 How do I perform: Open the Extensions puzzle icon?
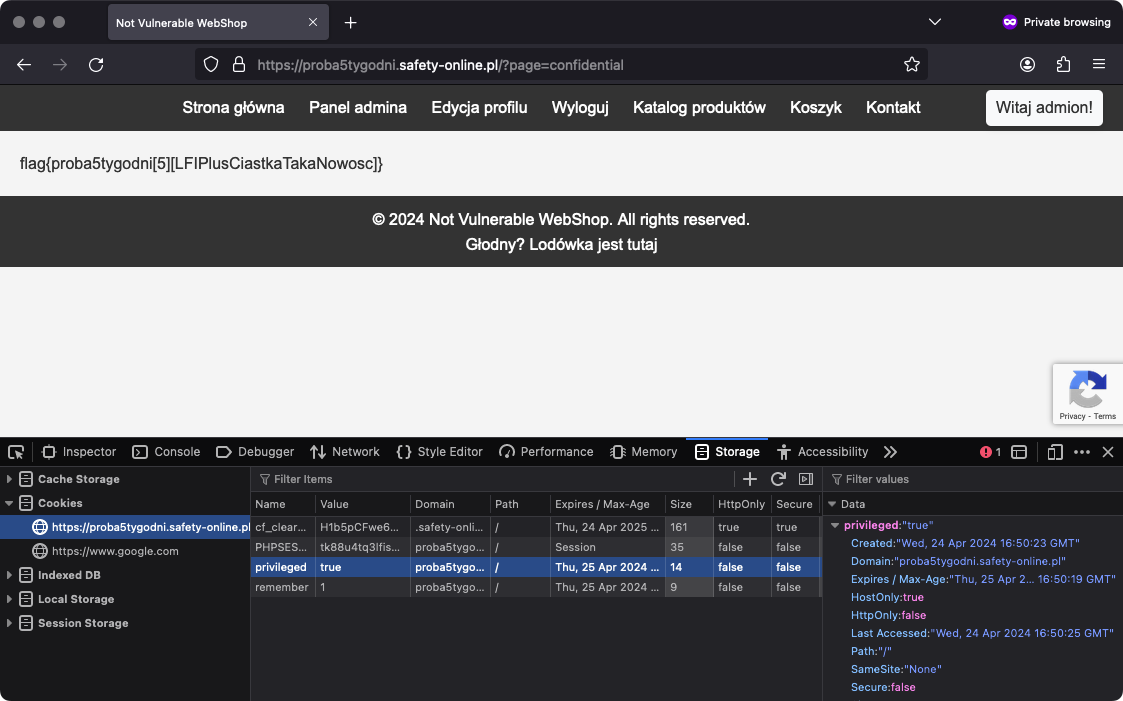tap(1063, 65)
